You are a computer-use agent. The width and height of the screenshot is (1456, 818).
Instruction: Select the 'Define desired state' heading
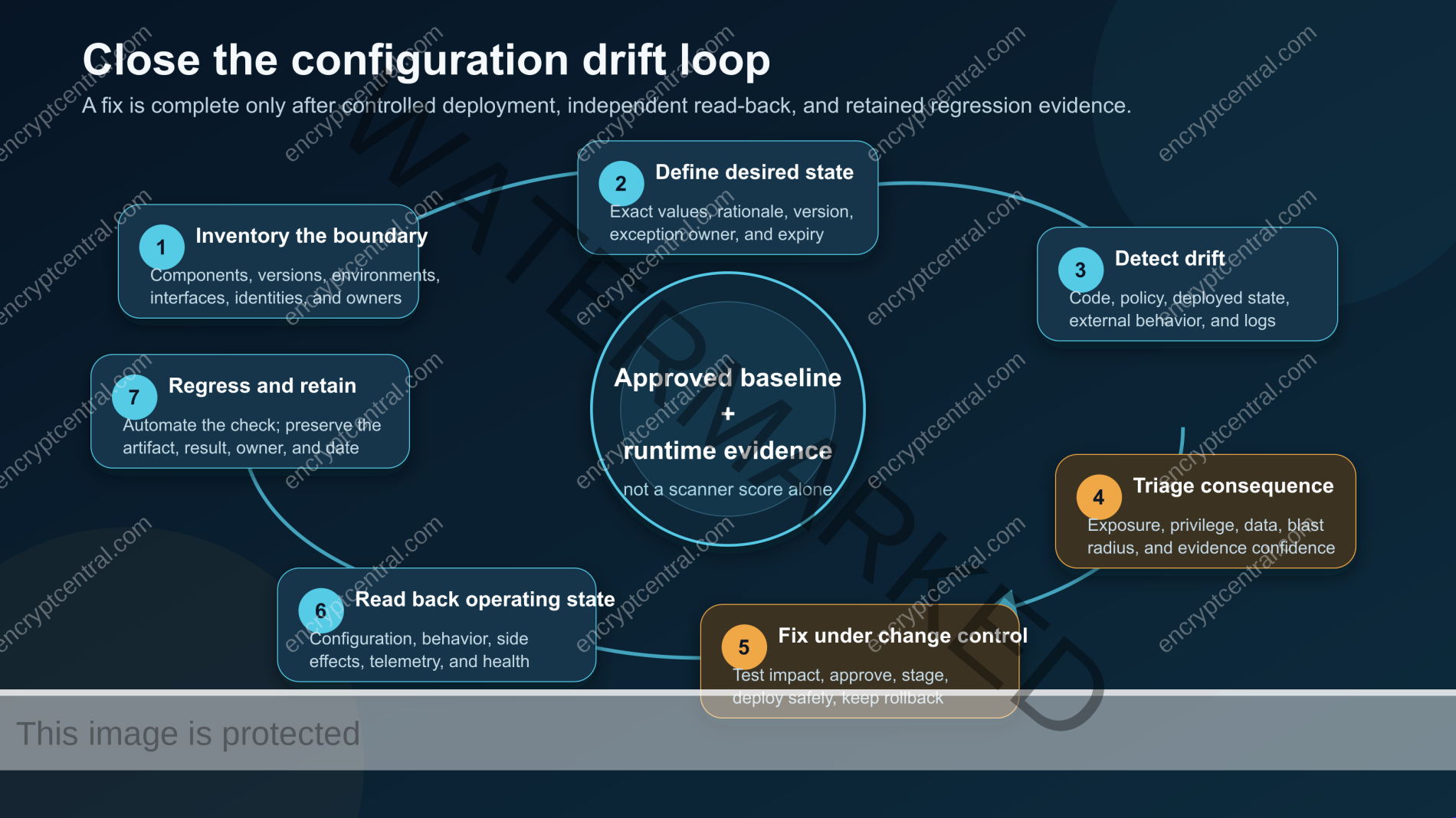click(754, 172)
